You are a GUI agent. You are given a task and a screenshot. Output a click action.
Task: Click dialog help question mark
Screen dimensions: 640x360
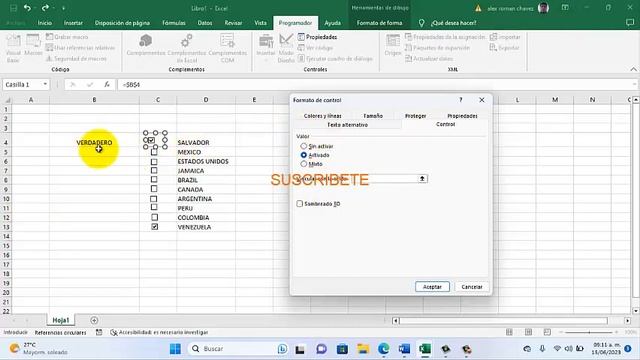pyautogui.click(x=461, y=100)
